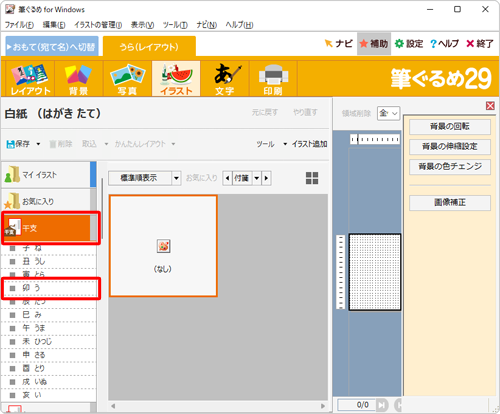
Task: Open the ナビ menu in menu bar
Action: coord(207,25)
